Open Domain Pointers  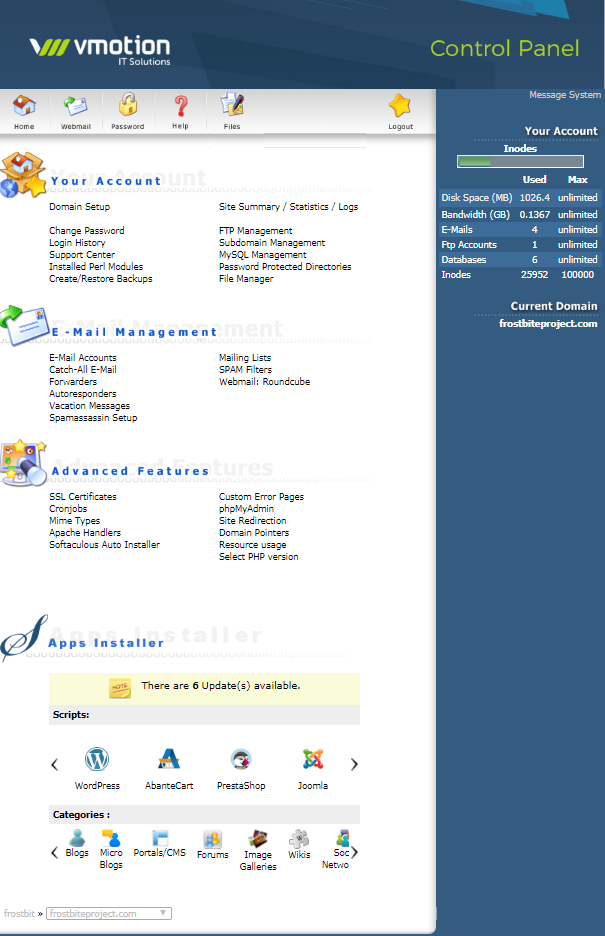254,532
